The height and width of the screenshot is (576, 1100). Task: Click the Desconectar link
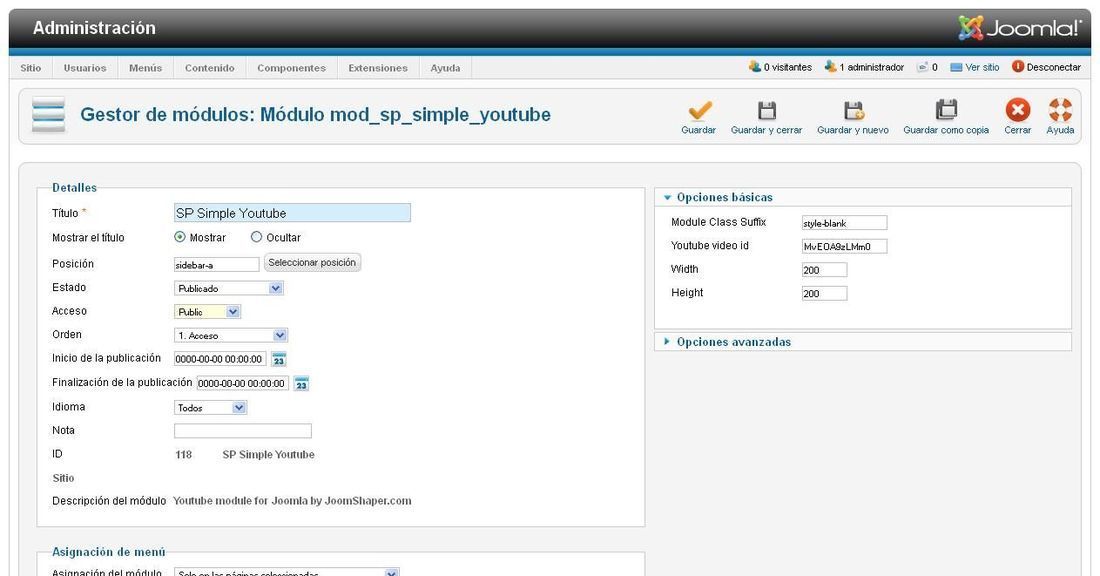click(1046, 67)
